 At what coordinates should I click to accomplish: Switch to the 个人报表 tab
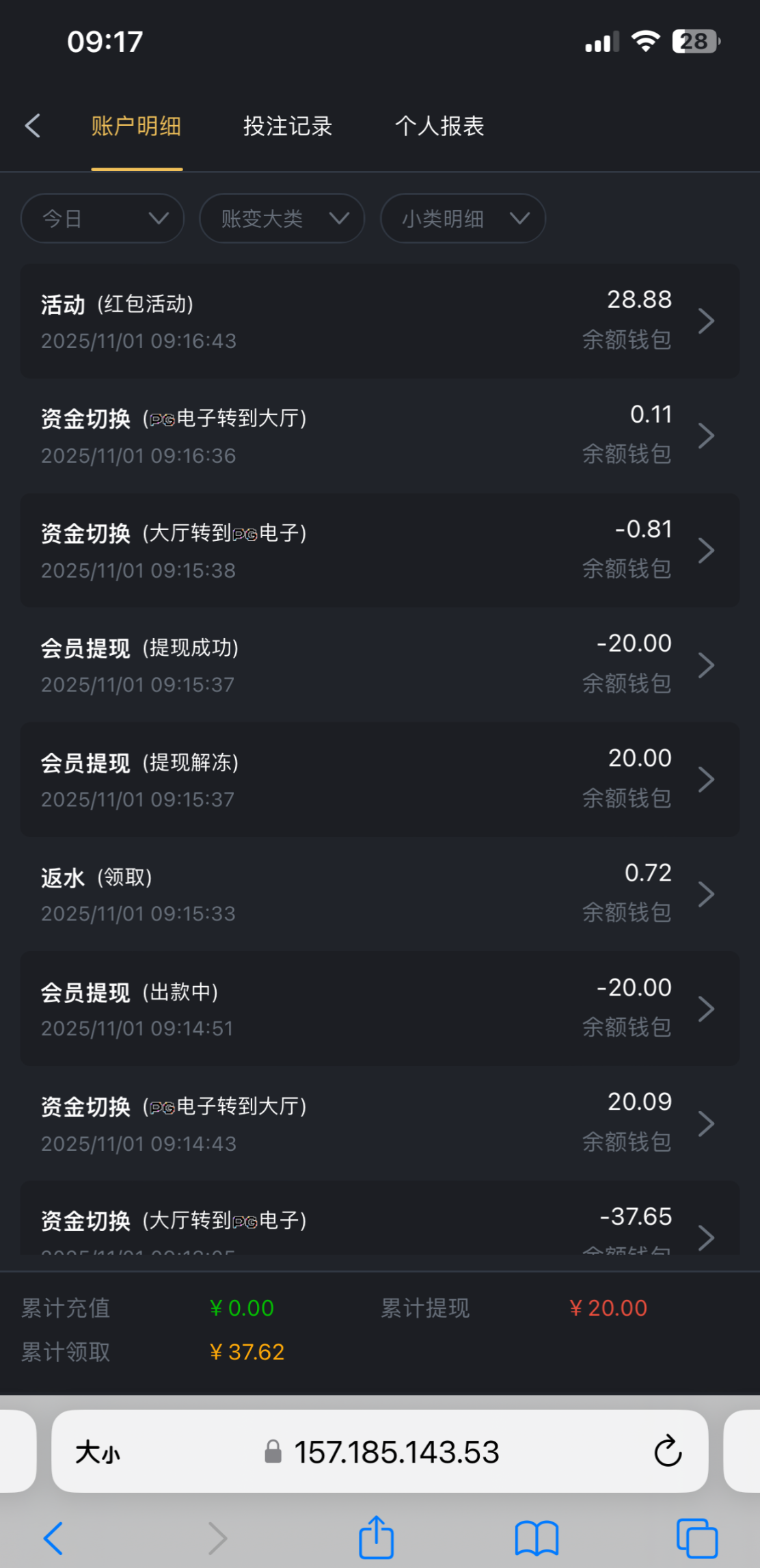point(439,127)
